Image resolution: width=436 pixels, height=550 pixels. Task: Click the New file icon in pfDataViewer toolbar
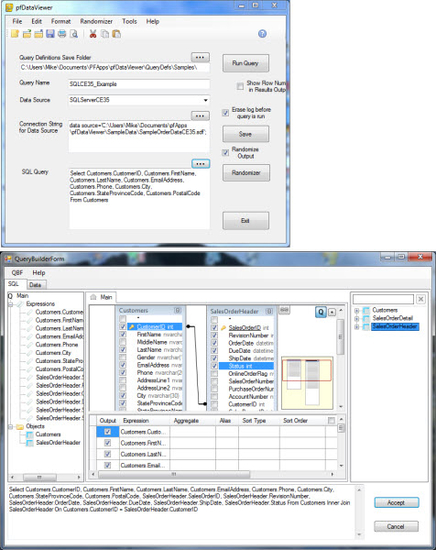pyautogui.click(x=15, y=34)
